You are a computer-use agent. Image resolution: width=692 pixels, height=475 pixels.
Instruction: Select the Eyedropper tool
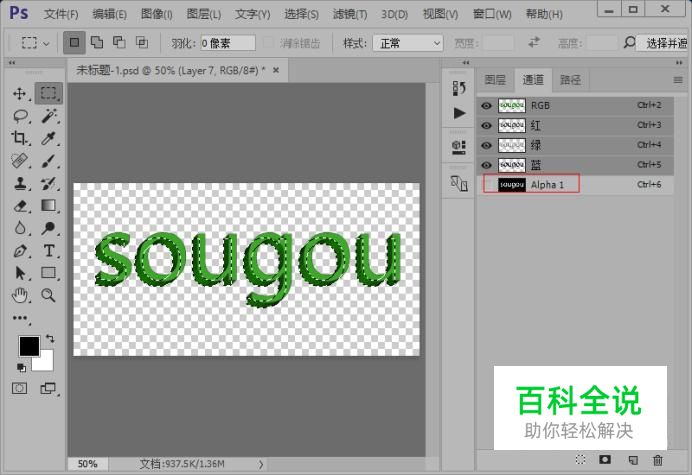pyautogui.click(x=49, y=138)
